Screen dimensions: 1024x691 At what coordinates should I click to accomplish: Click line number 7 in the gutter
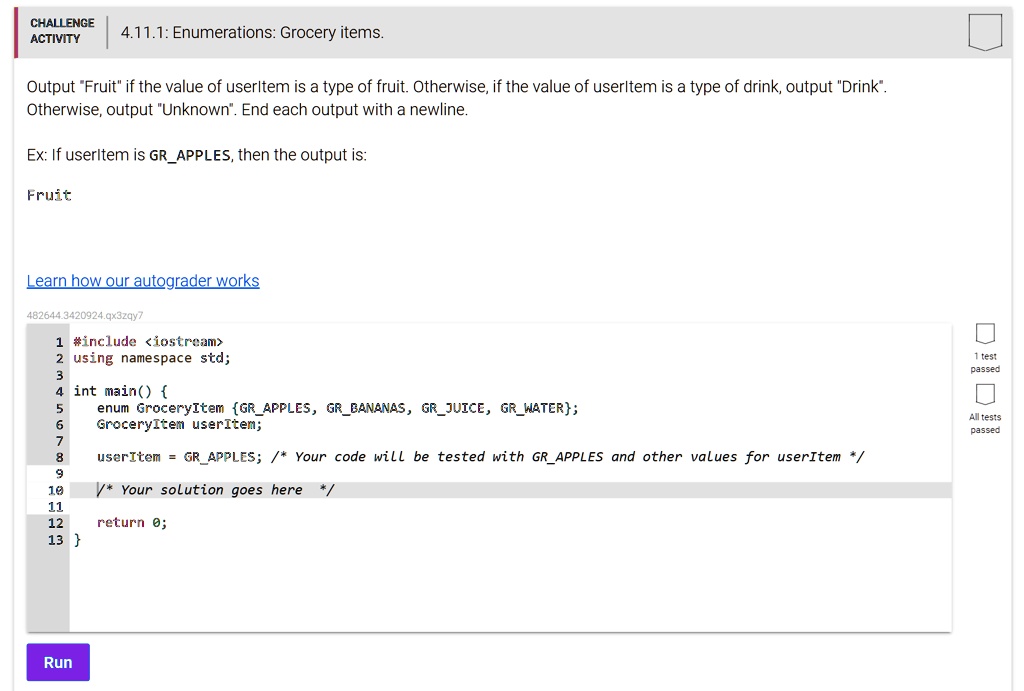[60, 441]
